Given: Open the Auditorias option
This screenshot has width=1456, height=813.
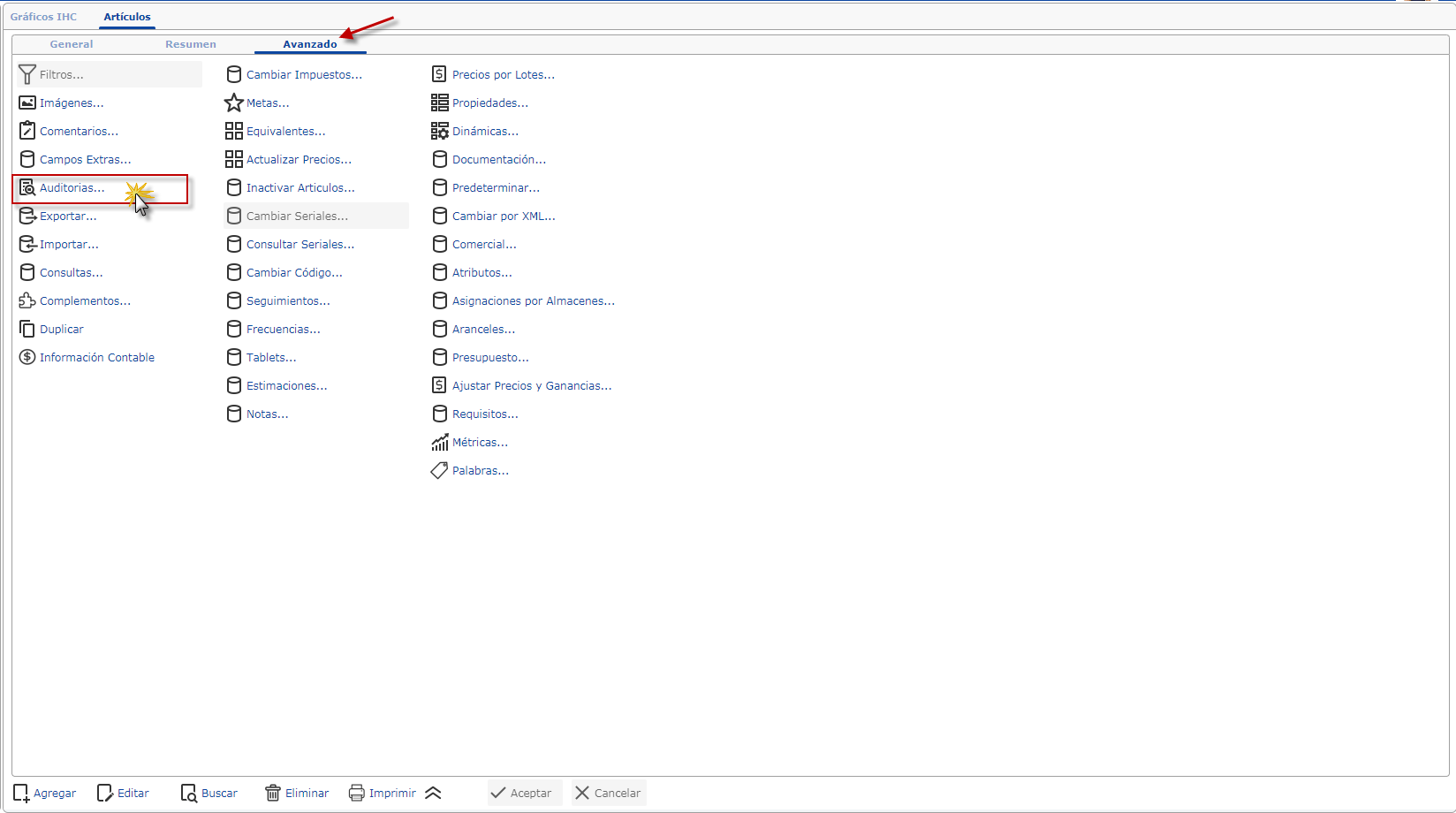Looking at the screenshot, I should (72, 188).
